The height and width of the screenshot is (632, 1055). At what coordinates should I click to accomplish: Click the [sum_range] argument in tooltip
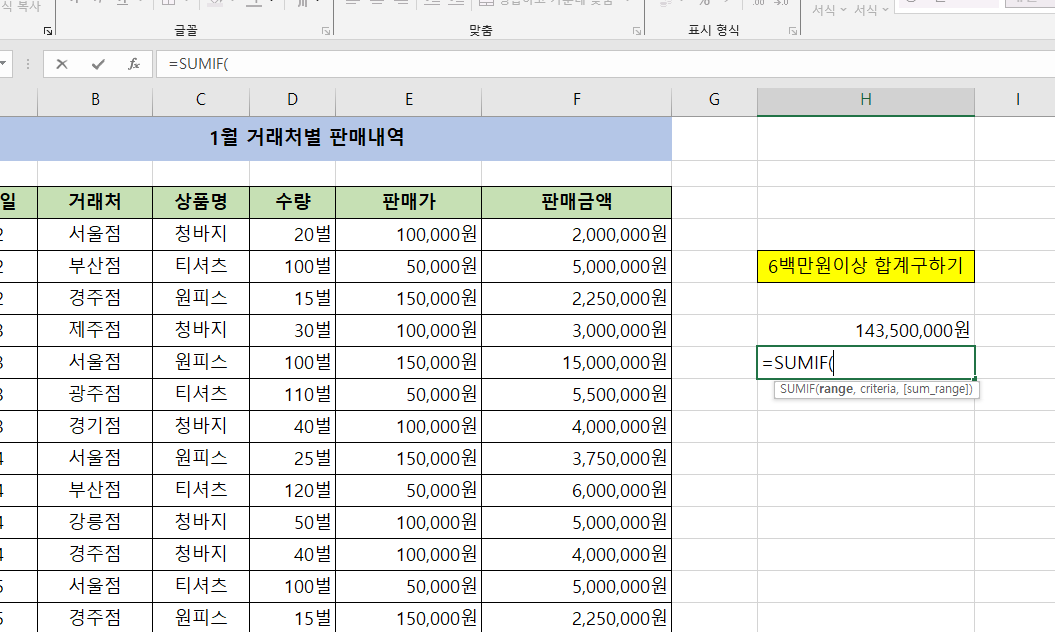tap(936, 389)
